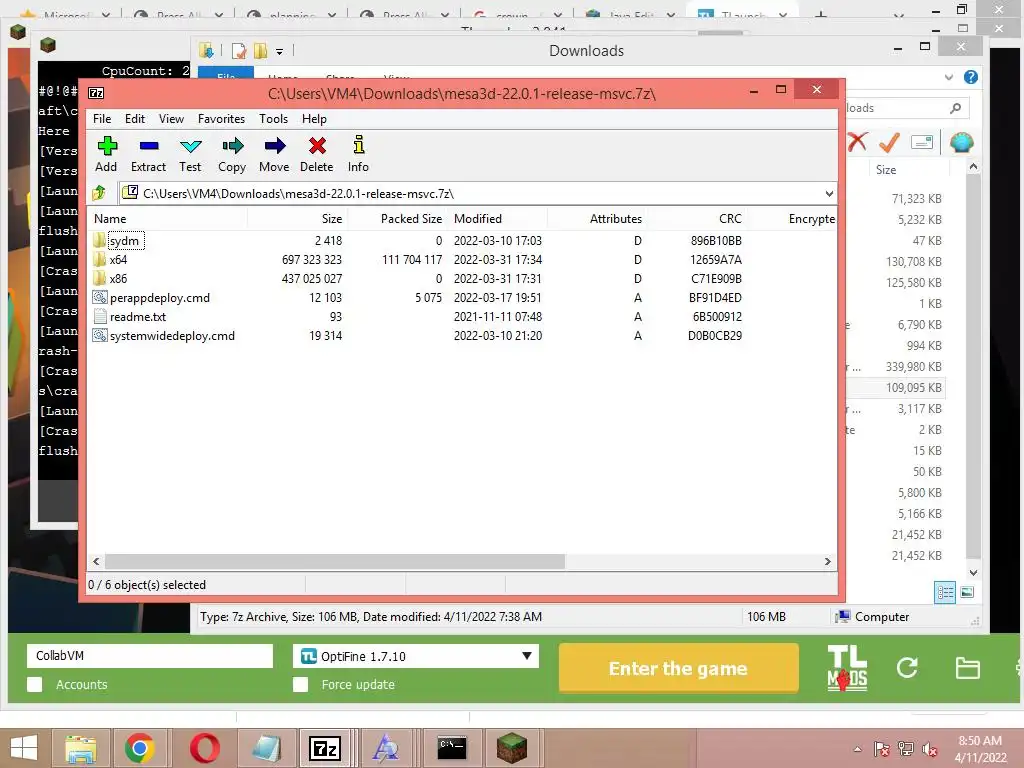Click the orange checkmark icon in Downloads ribbon
This screenshot has width=1024, height=768.
tap(889, 142)
